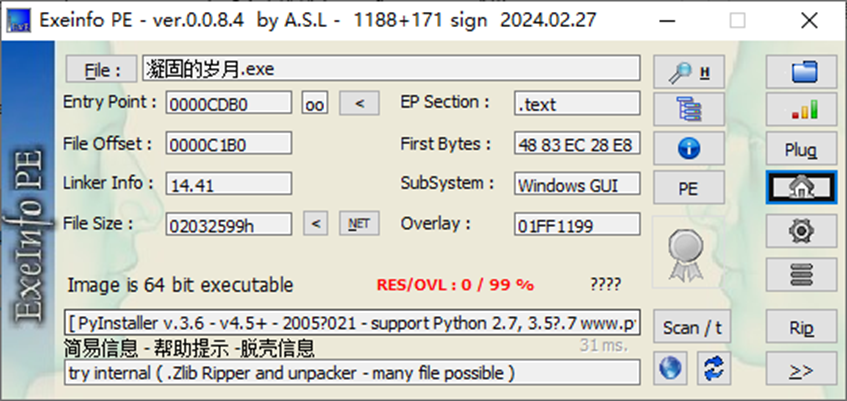Open the Rip menu button

coord(802,327)
